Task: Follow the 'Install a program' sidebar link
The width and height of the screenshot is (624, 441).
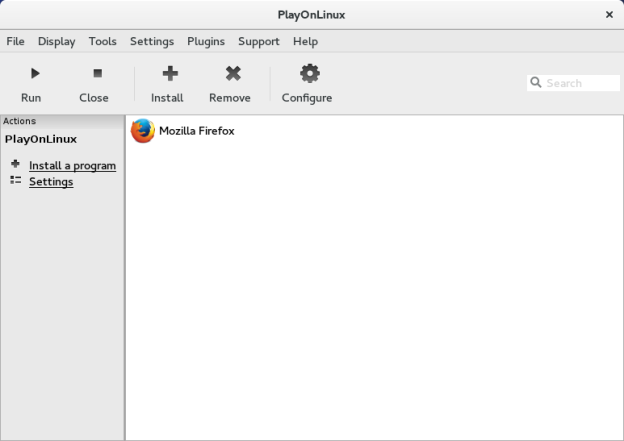Action: click(x=72, y=166)
